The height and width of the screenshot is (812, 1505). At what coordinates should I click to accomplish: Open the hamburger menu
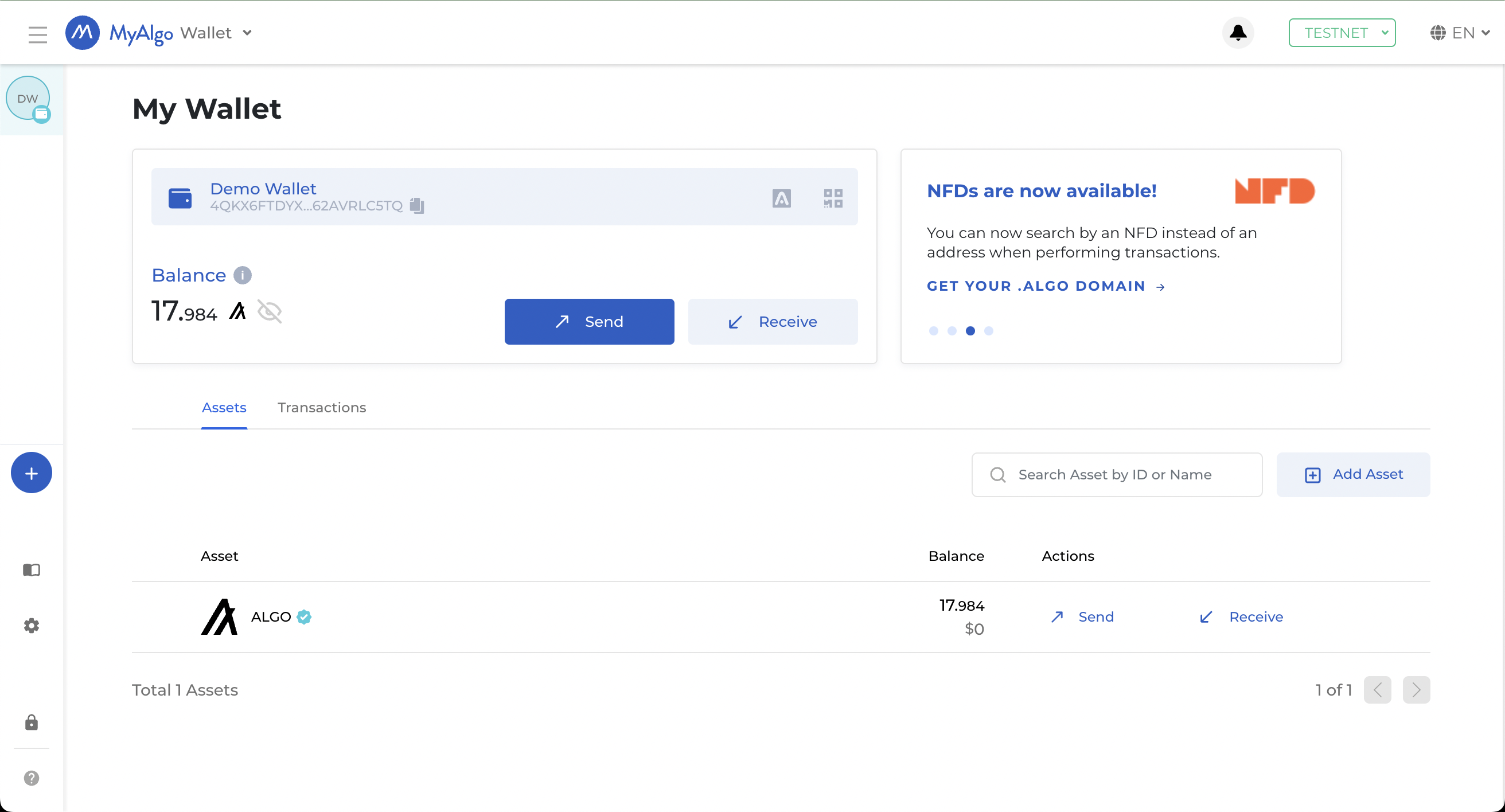pyautogui.click(x=37, y=34)
